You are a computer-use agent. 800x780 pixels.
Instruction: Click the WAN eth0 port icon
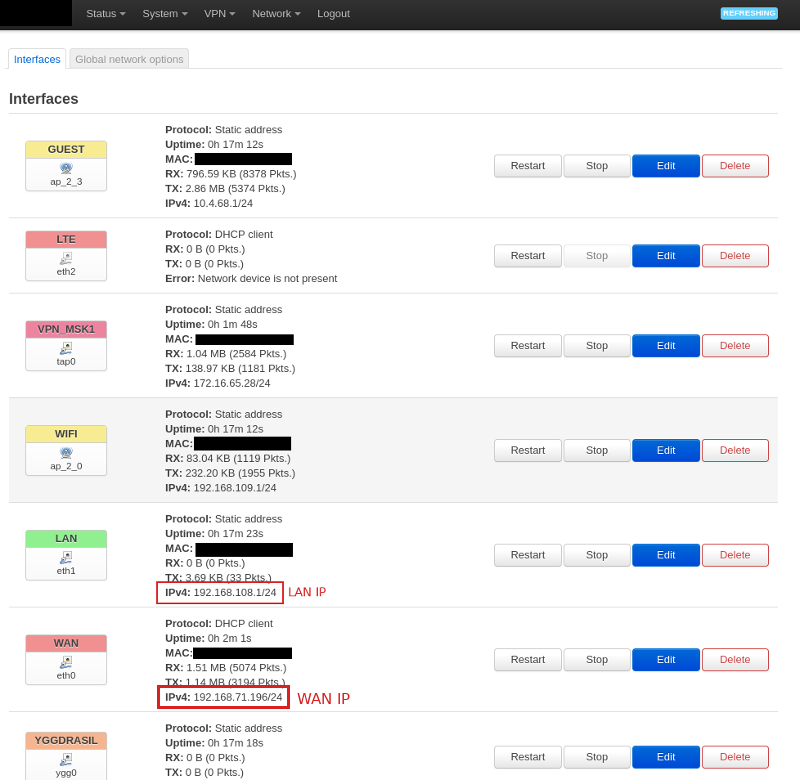[x=66, y=662]
